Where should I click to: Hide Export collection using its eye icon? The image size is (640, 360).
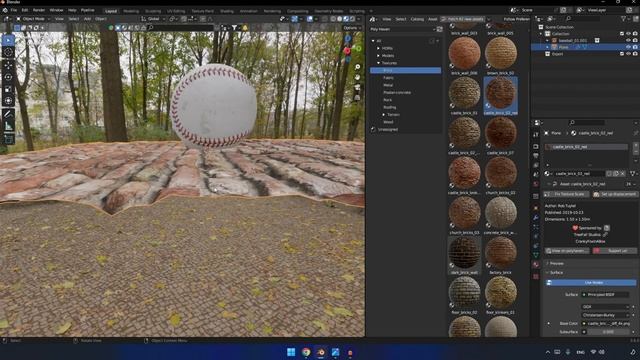coord(628,54)
